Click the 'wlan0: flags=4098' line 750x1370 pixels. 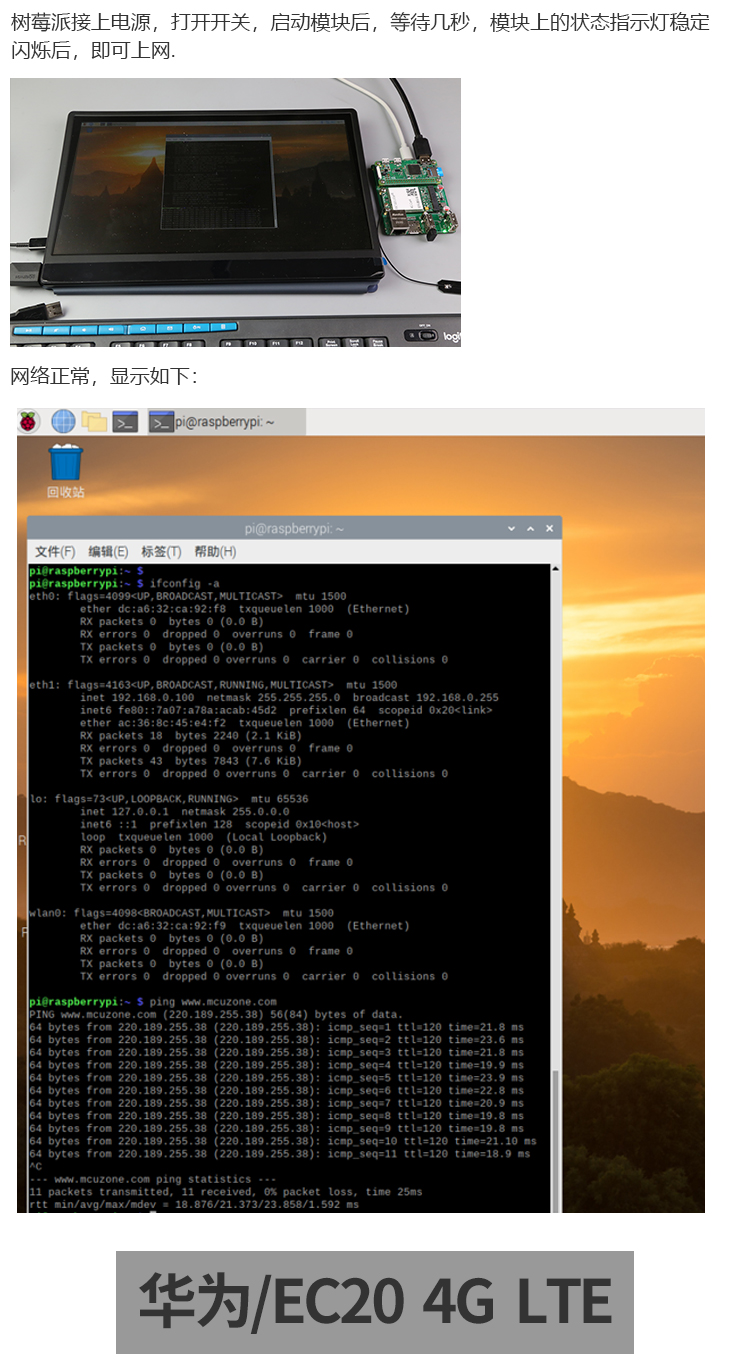(x=182, y=913)
